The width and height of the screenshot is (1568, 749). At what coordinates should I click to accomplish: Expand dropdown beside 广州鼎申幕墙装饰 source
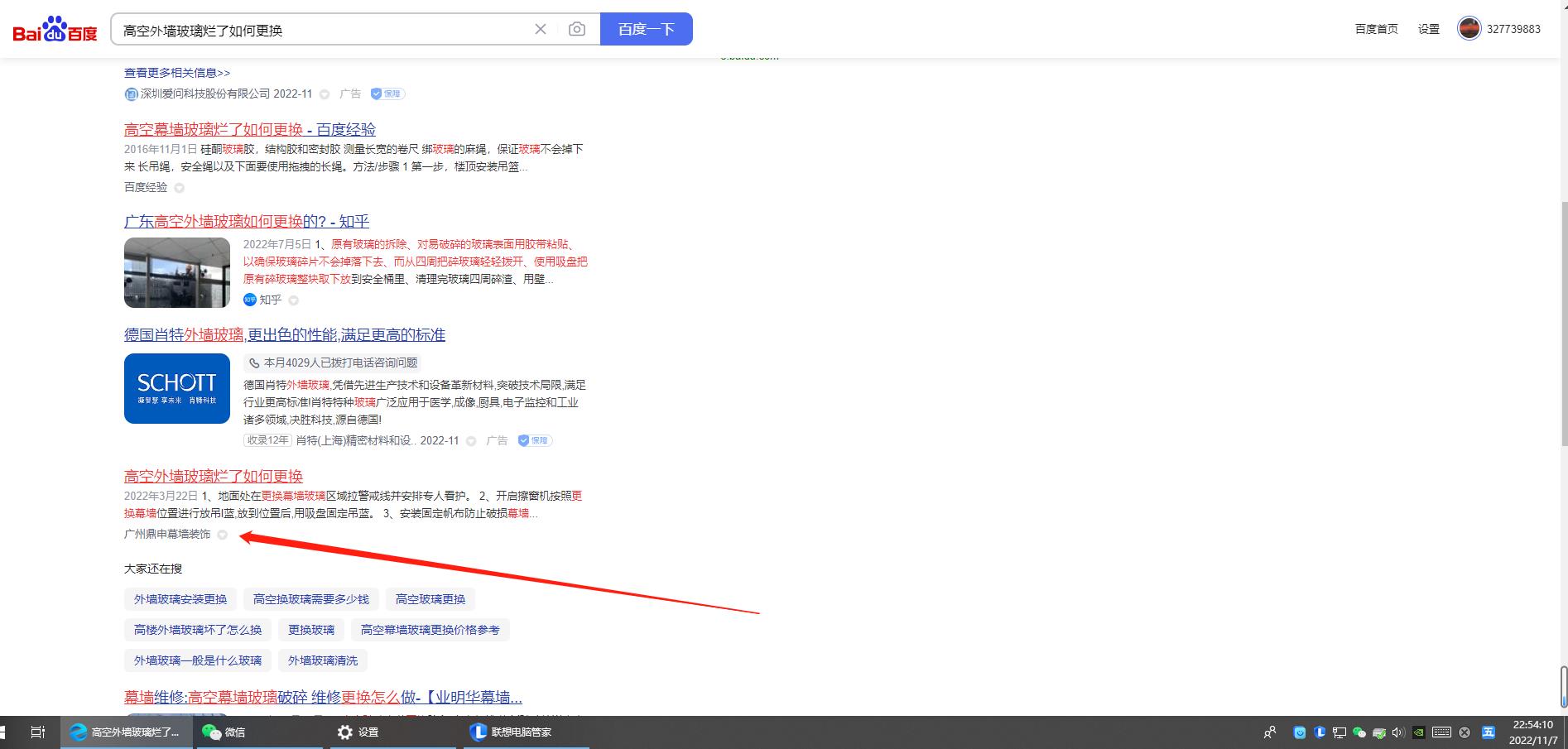(x=222, y=535)
